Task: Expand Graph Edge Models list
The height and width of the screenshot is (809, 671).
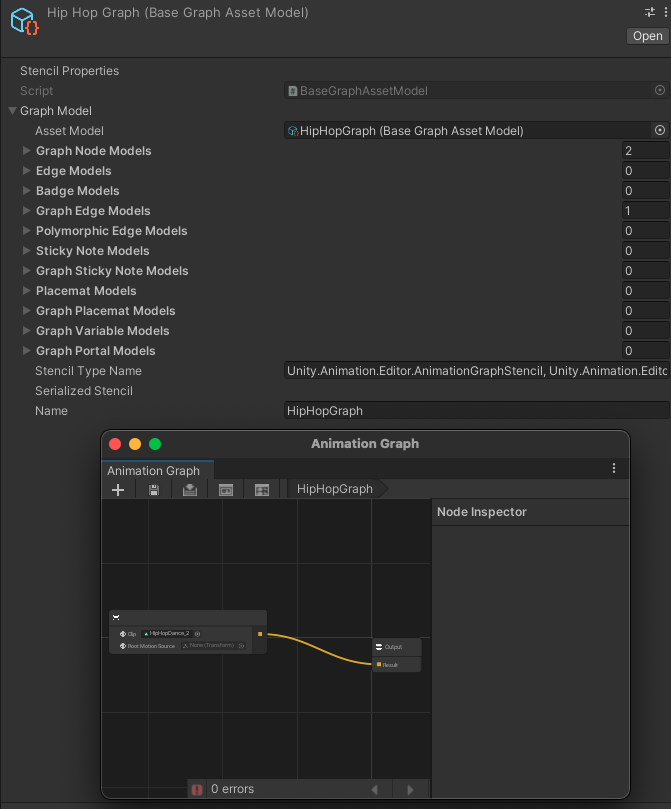Action: pyautogui.click(x=27, y=210)
